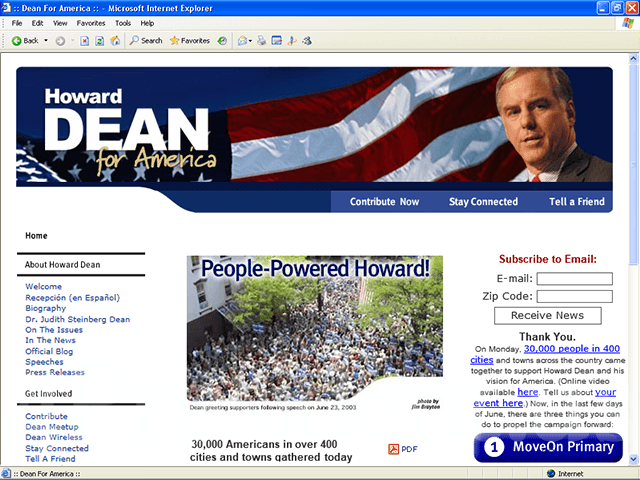This screenshot has width=640, height=480.
Task: Open the Official Blog link
Action: click(x=49, y=351)
